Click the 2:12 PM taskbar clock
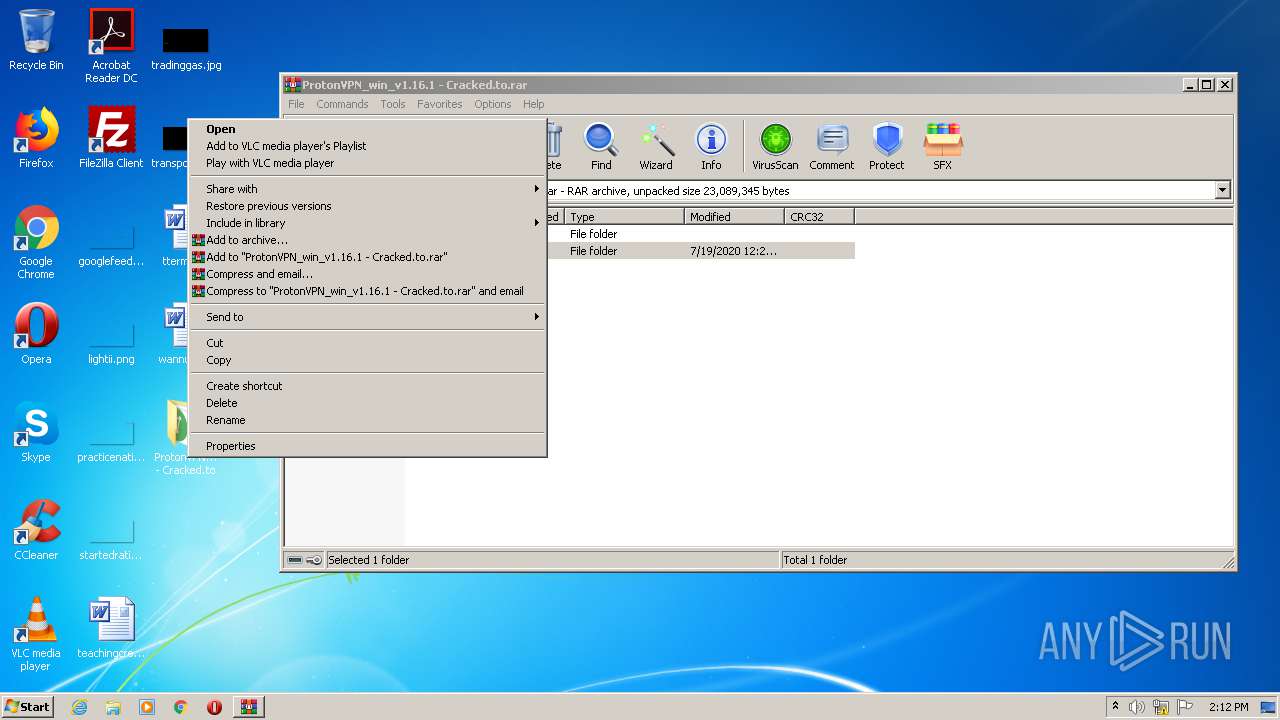The height and width of the screenshot is (720, 1280). (x=1229, y=707)
